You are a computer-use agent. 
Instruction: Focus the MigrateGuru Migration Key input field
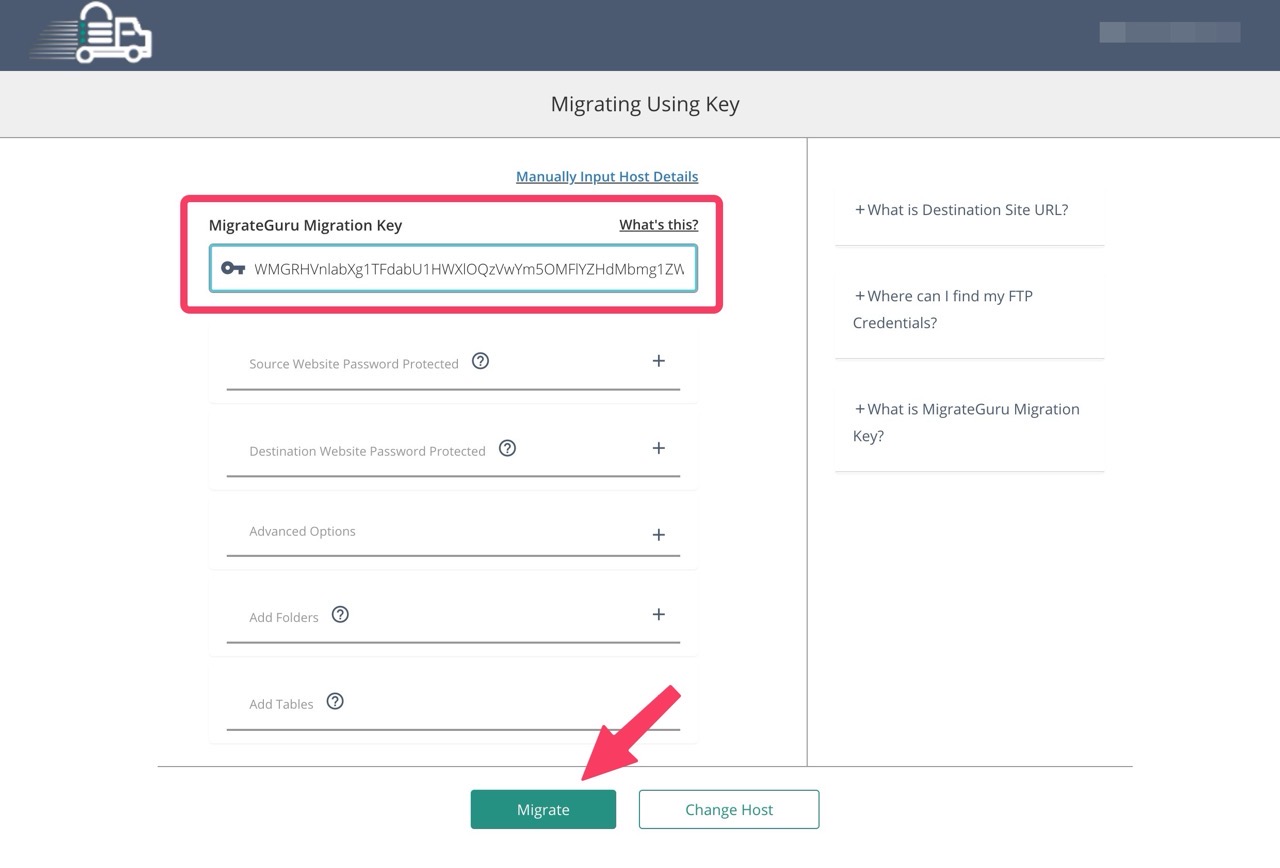(x=453, y=268)
